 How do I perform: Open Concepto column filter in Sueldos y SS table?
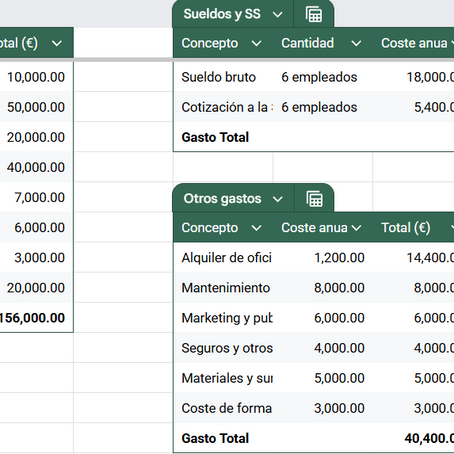256,43
